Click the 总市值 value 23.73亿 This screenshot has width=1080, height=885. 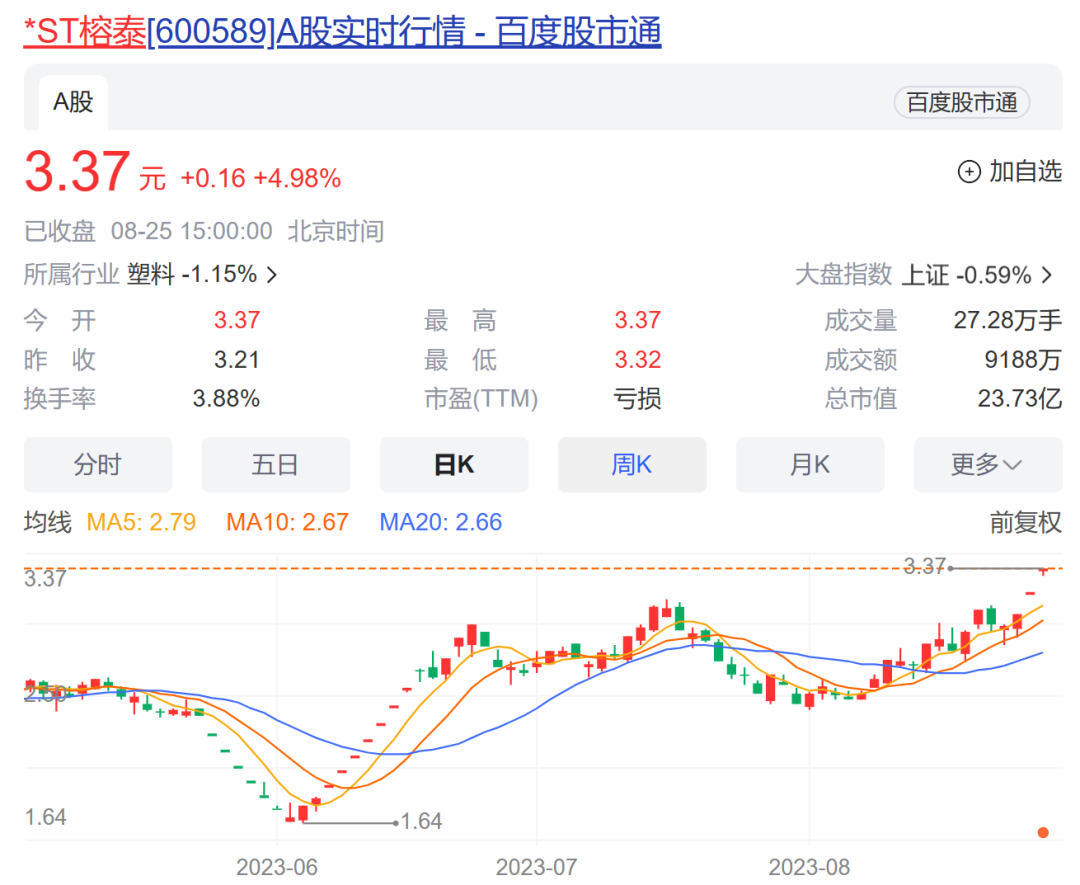[x=1020, y=398]
